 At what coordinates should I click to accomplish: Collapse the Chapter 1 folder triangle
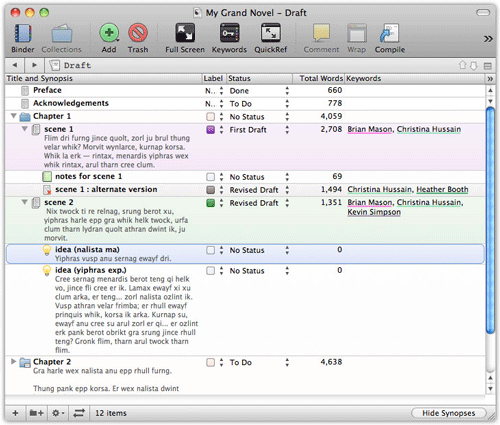[14, 116]
